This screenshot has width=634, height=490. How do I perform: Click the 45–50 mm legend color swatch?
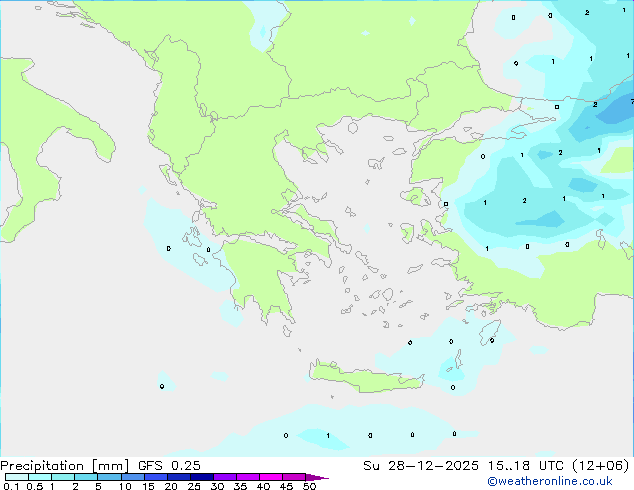pyautogui.click(x=294, y=477)
